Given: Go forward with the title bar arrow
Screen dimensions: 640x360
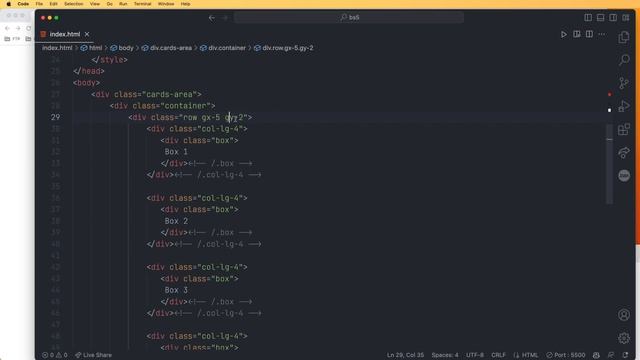Looking at the screenshot, I should pos(225,18).
